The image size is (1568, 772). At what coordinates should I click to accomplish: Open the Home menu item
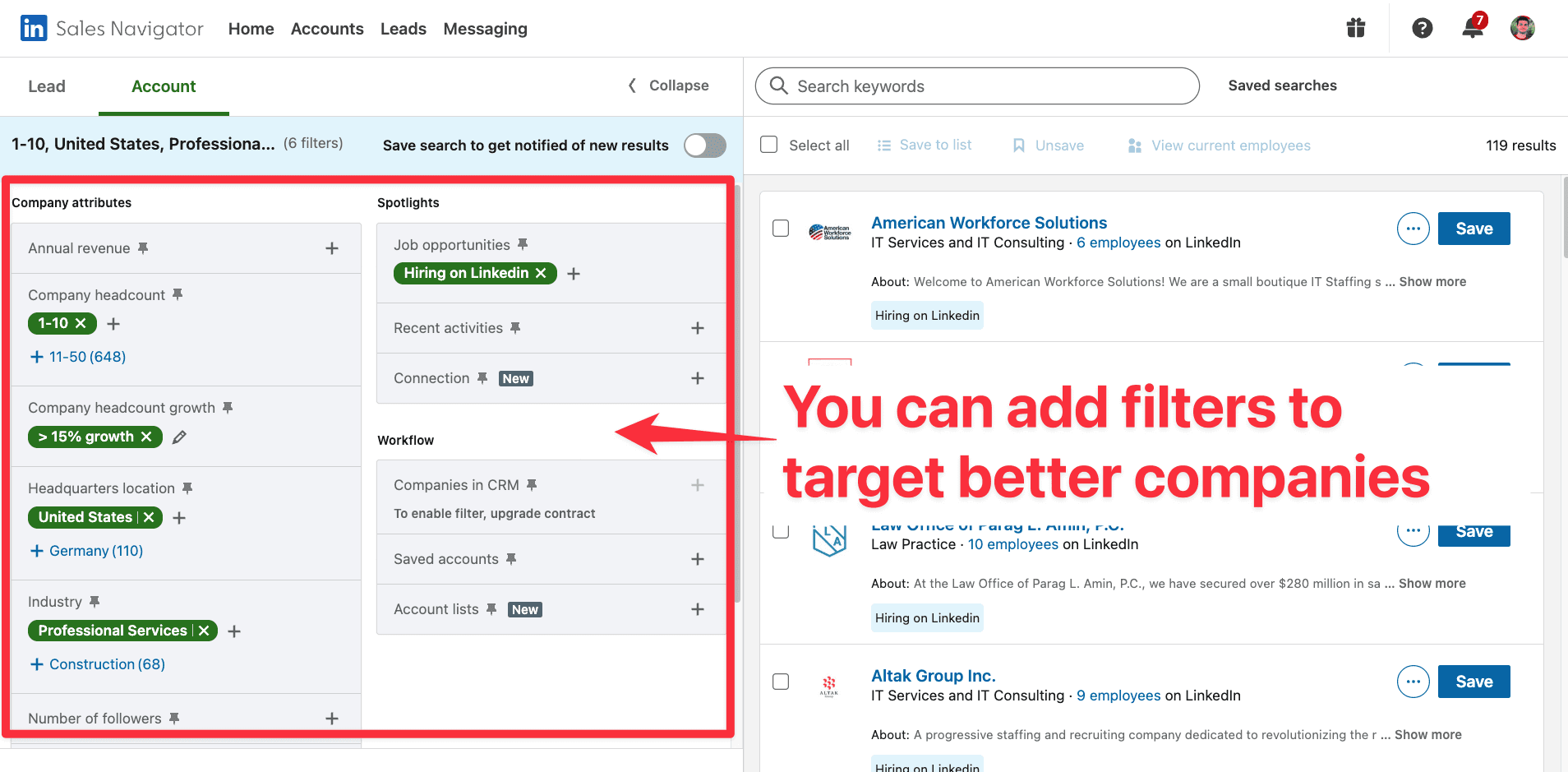pos(251,29)
